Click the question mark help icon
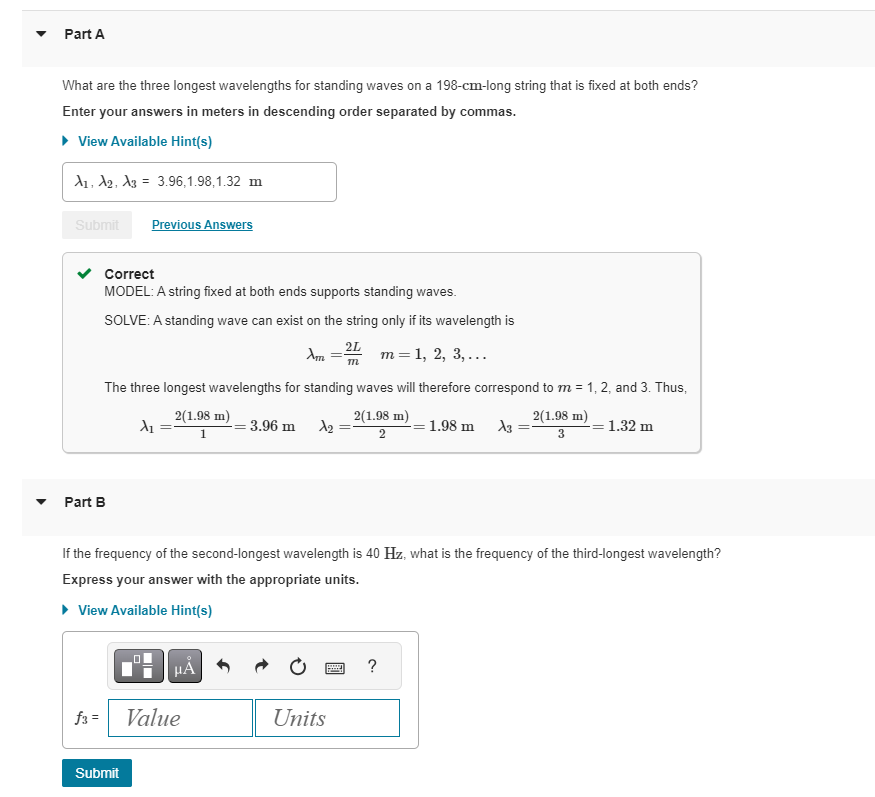 371,666
